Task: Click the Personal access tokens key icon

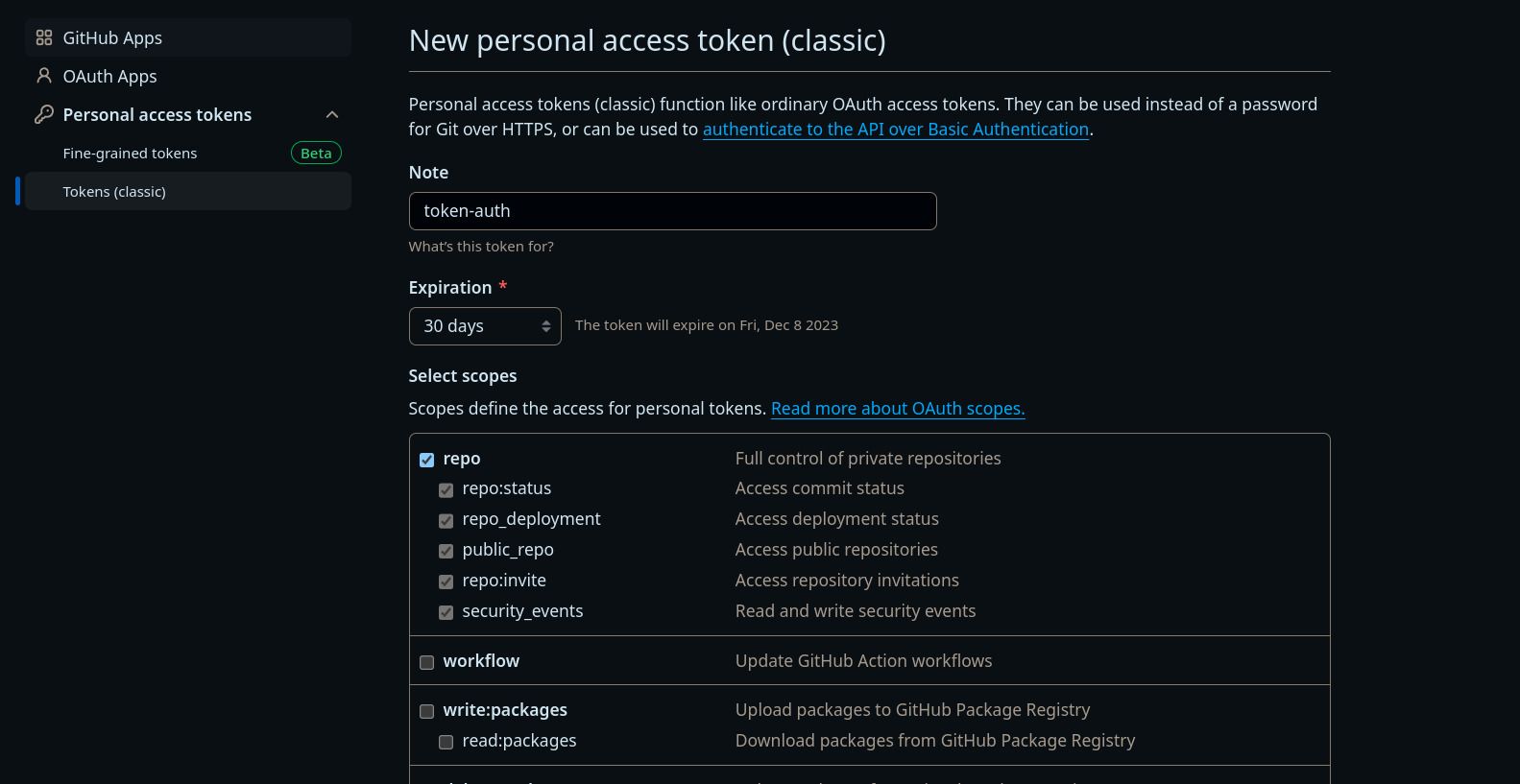Action: [x=44, y=114]
